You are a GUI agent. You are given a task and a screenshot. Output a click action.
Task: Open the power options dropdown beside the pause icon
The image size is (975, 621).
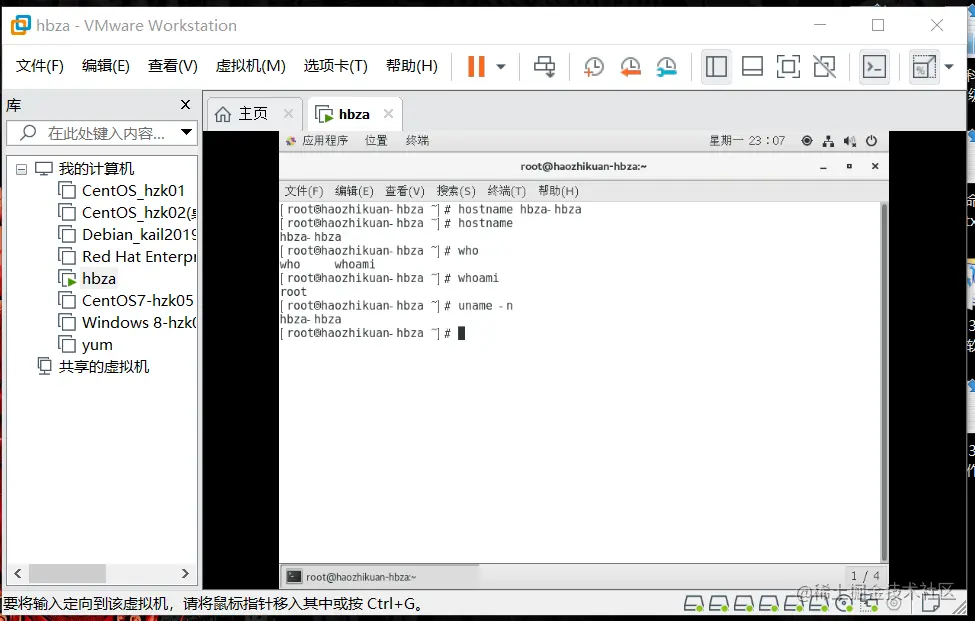coord(501,67)
